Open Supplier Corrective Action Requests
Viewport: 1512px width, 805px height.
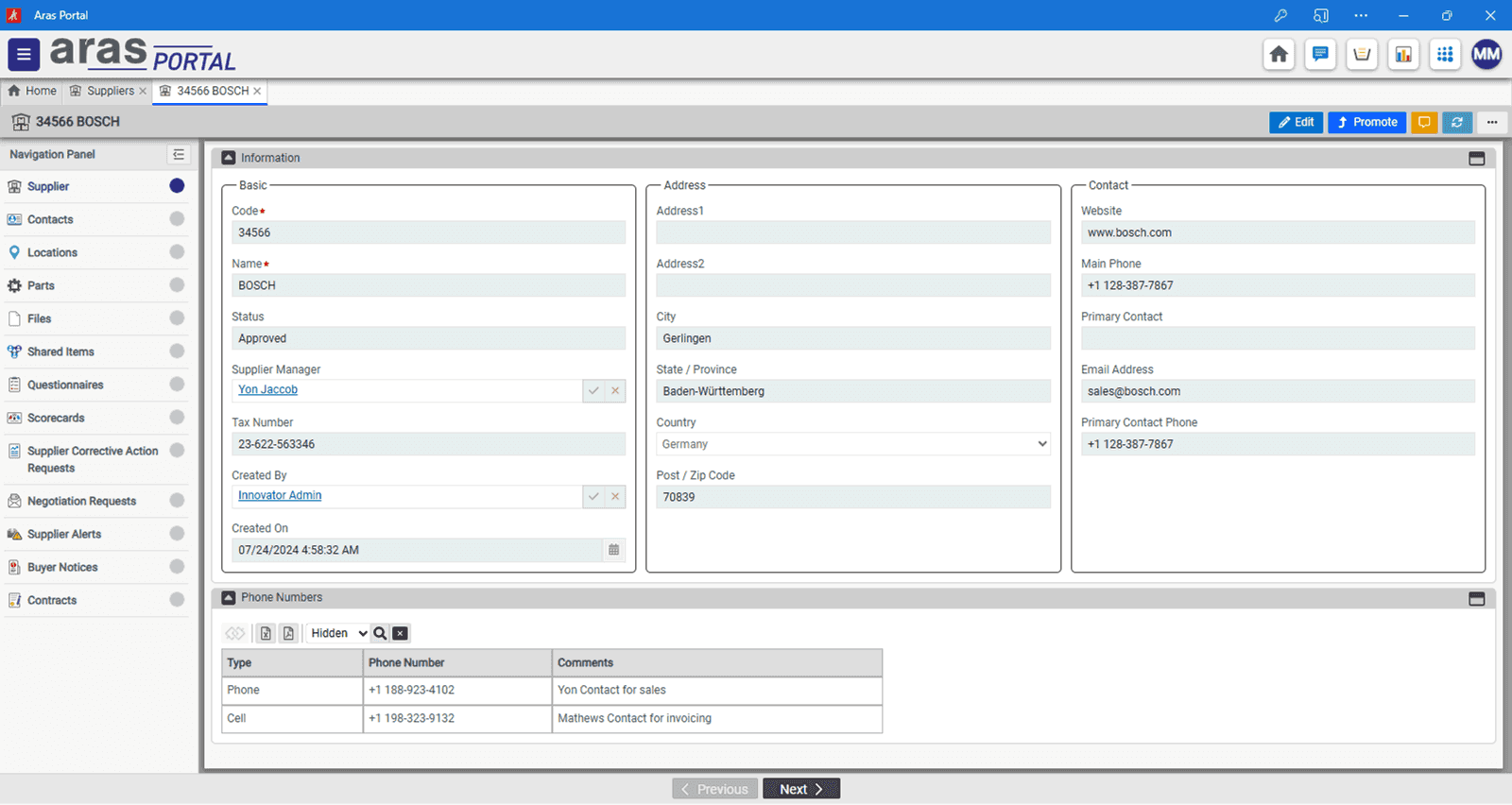pos(93,459)
